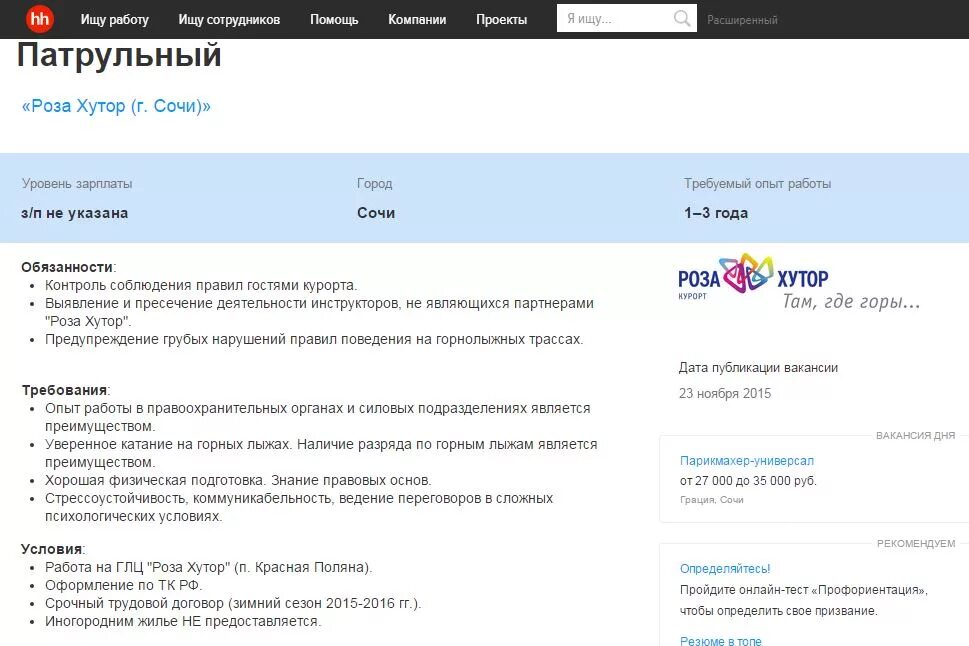This screenshot has width=969, height=646.
Task: Click the search magnifier icon
Action: pos(682,19)
